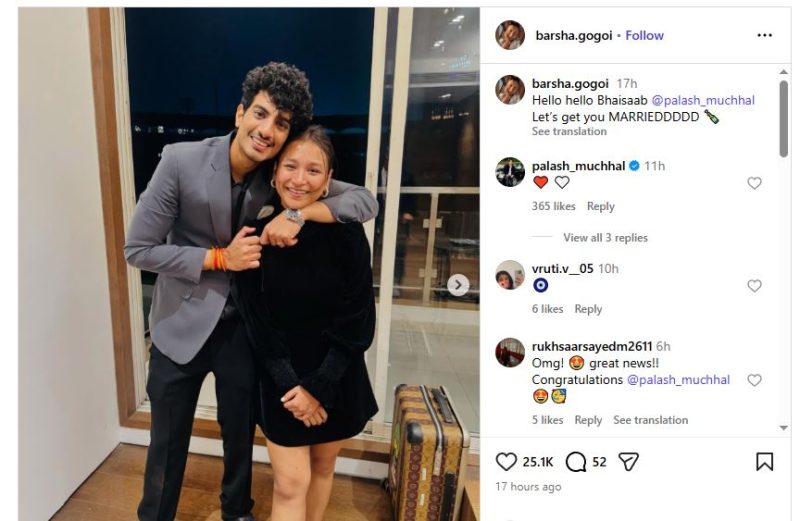Expand View all 3 replies
Screen dimensions: 800x521
click(x=604, y=238)
